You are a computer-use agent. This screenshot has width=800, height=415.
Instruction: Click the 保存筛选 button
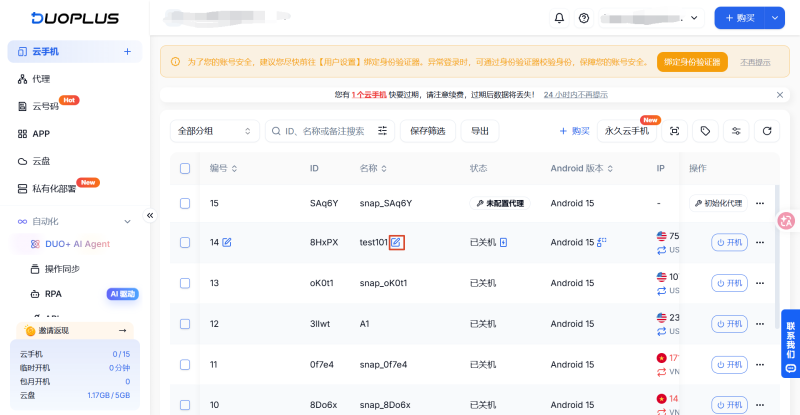pyautogui.click(x=428, y=131)
